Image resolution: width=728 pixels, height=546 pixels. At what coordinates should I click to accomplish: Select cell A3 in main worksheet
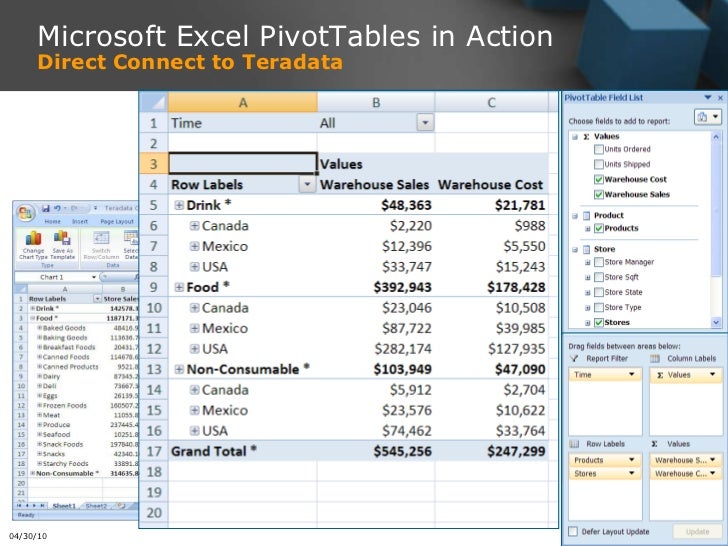(x=243, y=164)
